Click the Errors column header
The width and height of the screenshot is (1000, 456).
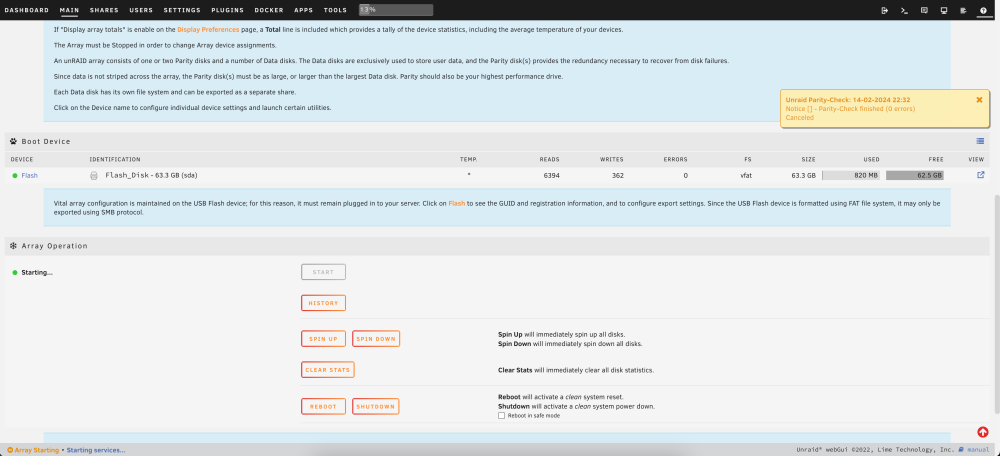(675, 159)
